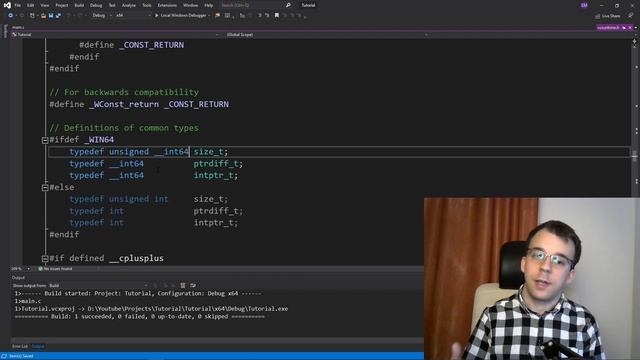The image size is (640, 360).
Task: Click the Live Share button
Action: pyautogui.click(x=607, y=16)
